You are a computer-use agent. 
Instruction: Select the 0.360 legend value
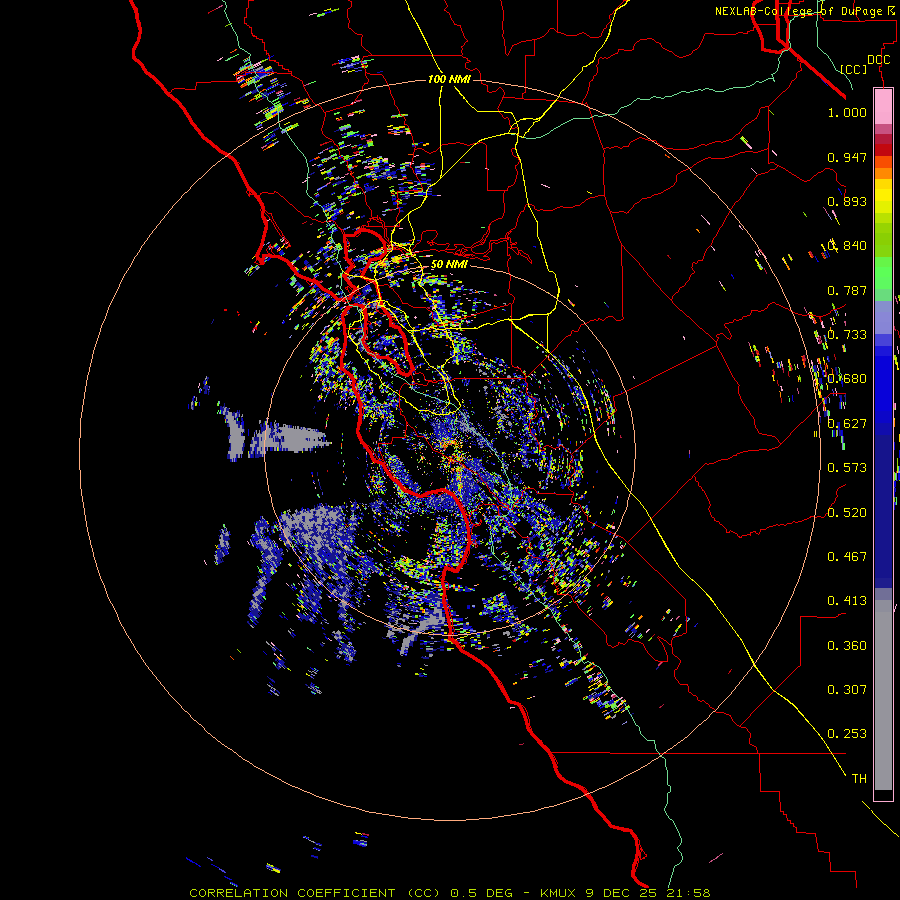pyautogui.click(x=847, y=646)
